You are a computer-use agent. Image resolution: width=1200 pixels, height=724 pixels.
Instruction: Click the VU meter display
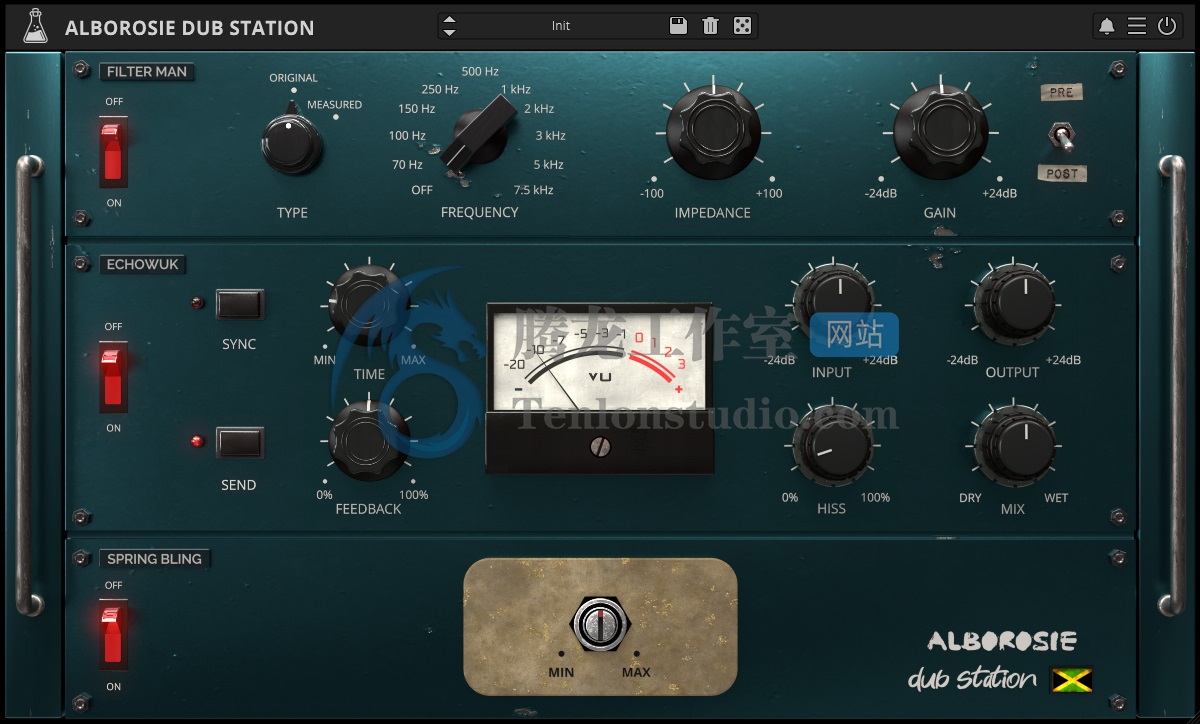[x=600, y=360]
